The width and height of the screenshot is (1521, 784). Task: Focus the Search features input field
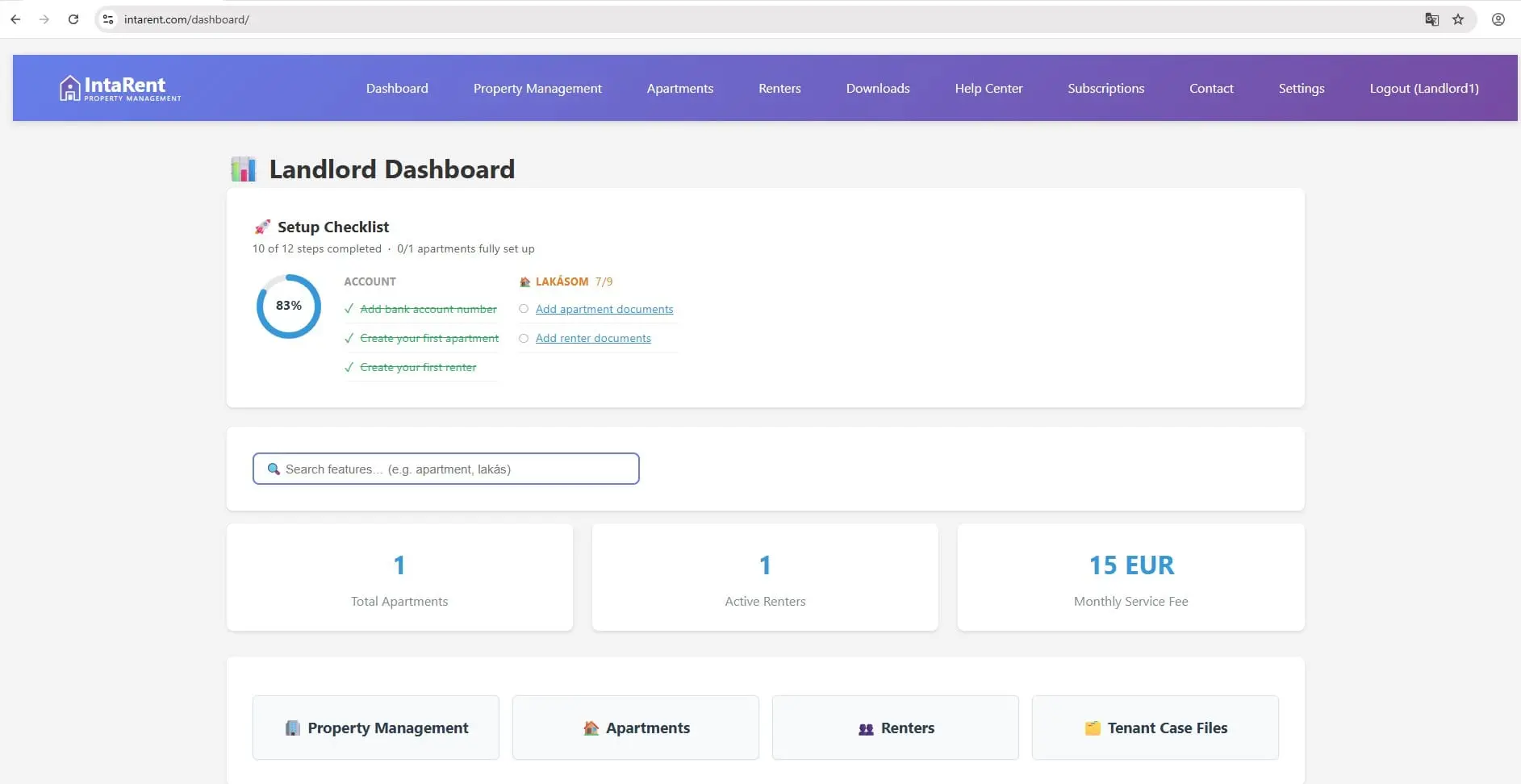tap(446, 469)
